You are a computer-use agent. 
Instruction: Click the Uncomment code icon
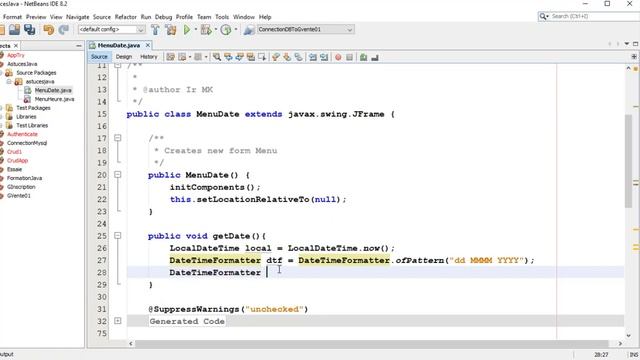coord(375,57)
